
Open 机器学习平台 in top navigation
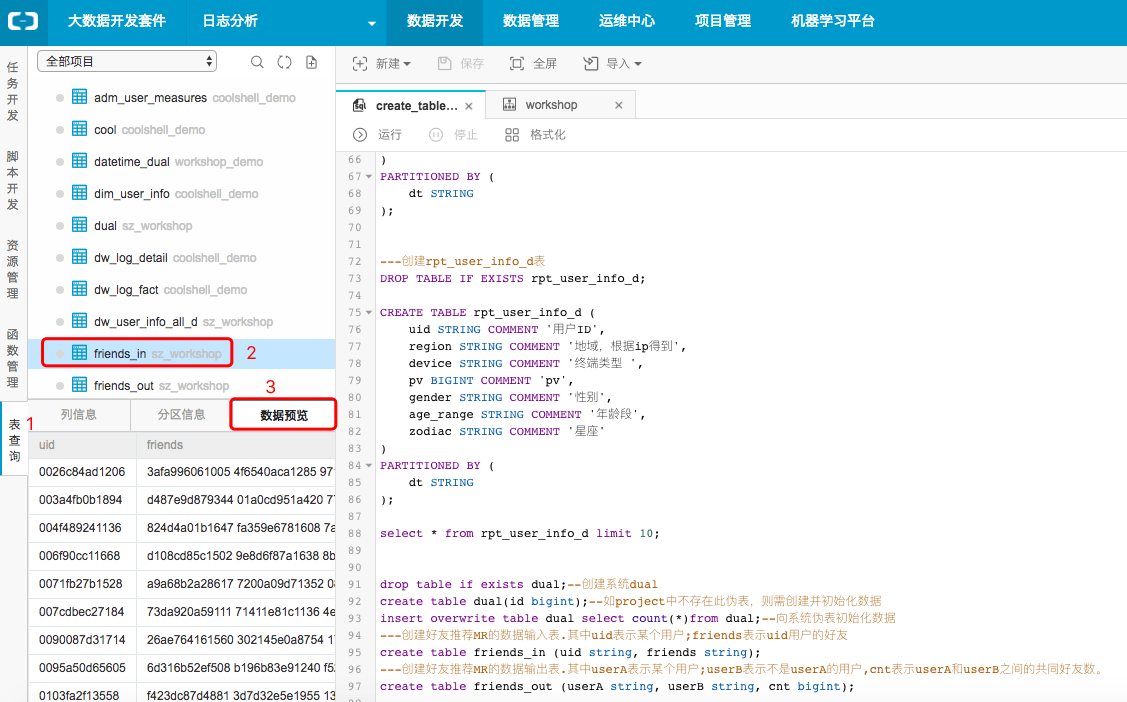point(833,22)
